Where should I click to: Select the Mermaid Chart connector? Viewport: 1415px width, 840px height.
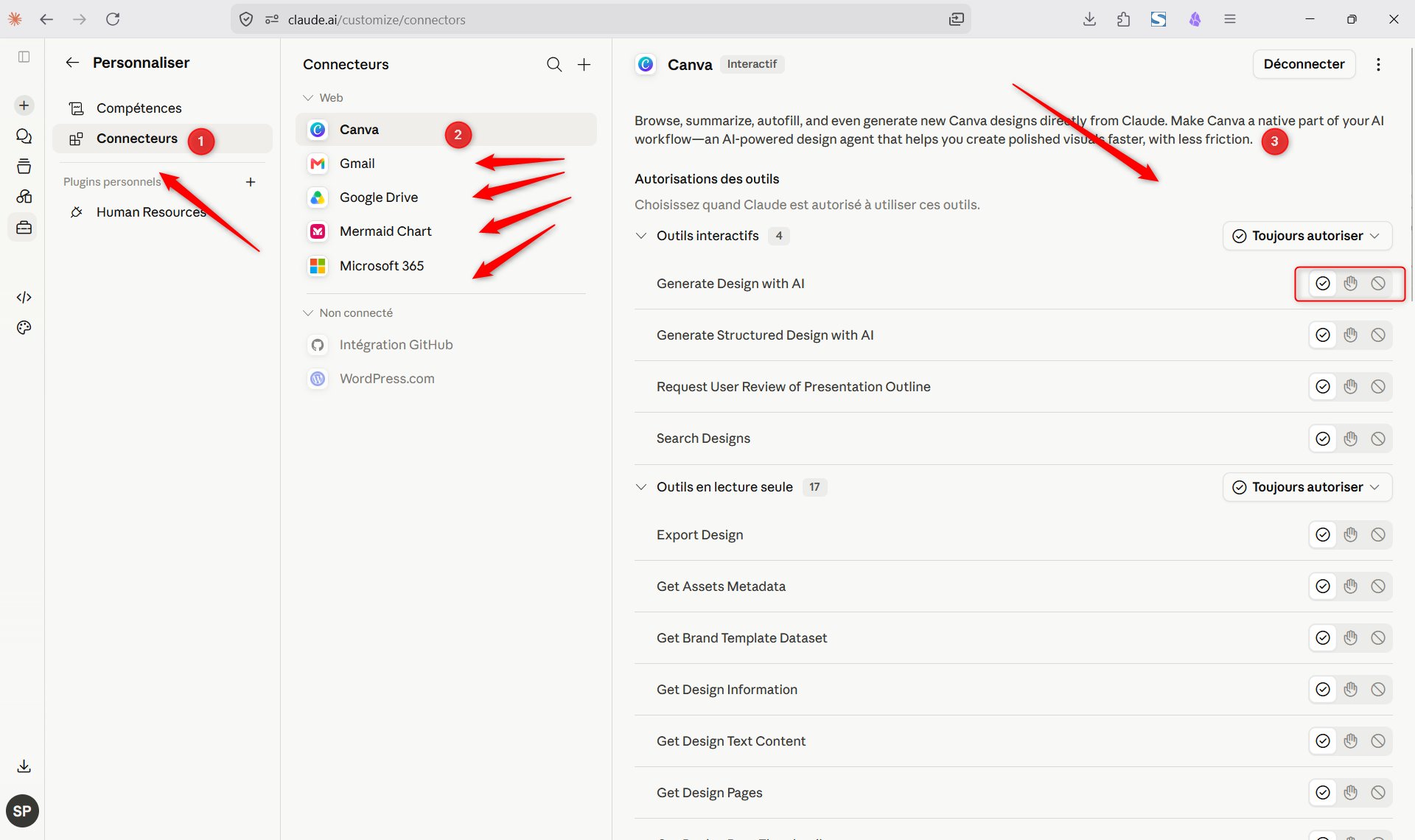[446, 231]
